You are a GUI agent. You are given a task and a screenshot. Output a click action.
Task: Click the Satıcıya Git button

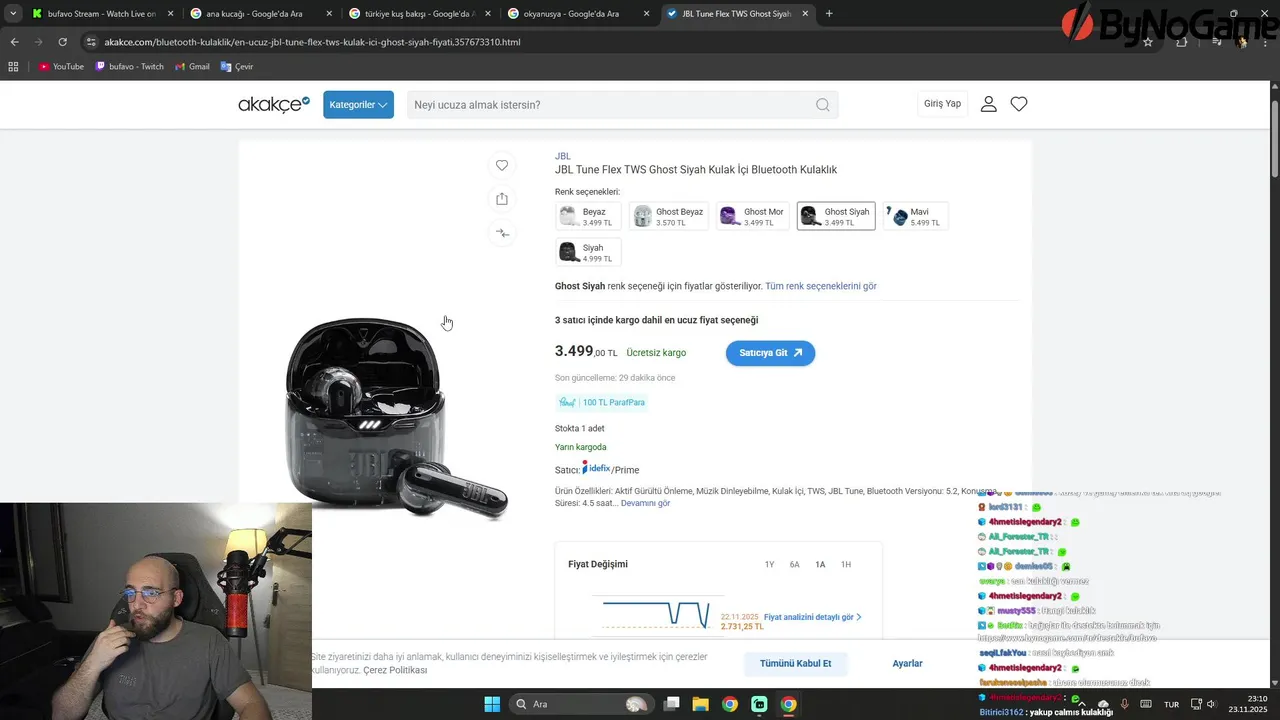click(770, 353)
